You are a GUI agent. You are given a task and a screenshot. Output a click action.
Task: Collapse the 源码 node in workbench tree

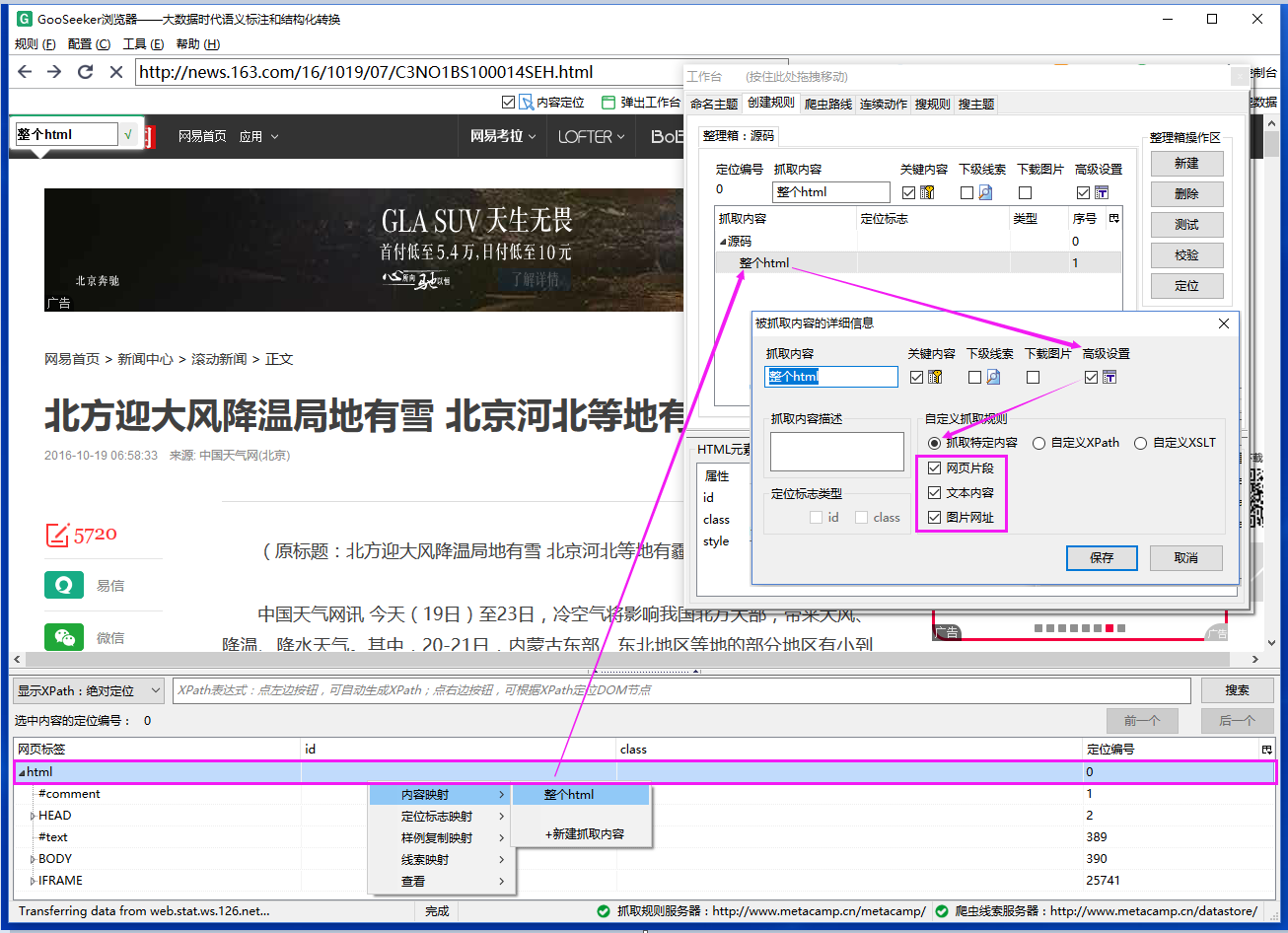coord(723,241)
